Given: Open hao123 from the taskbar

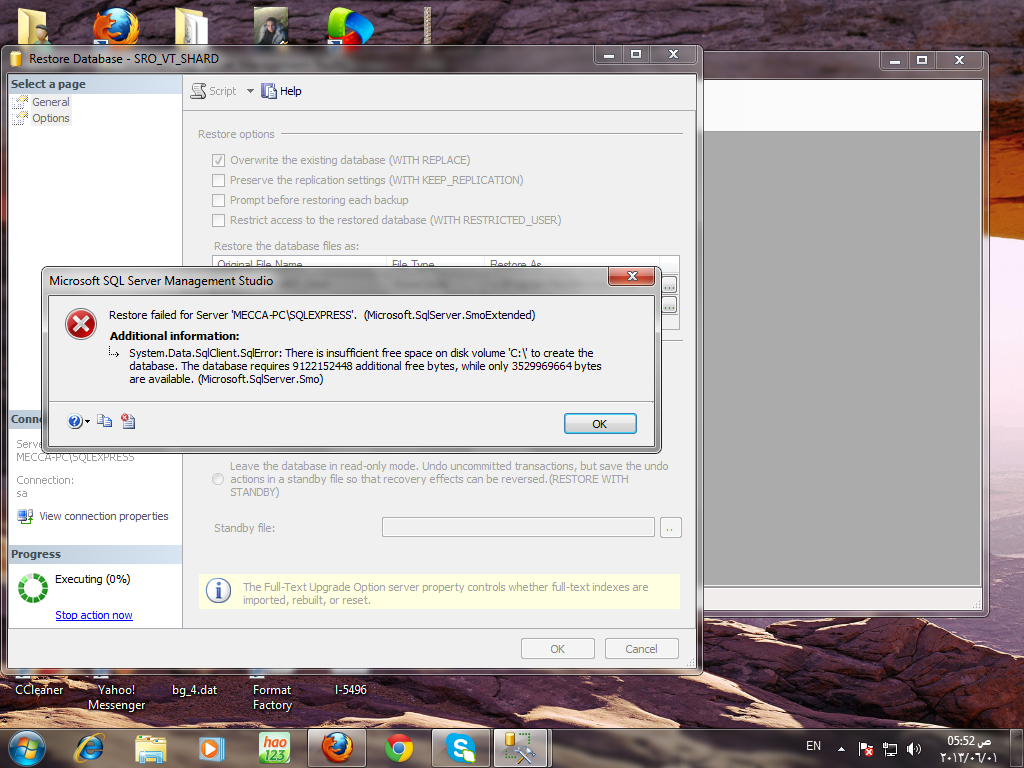Looking at the screenshot, I should tap(274, 748).
